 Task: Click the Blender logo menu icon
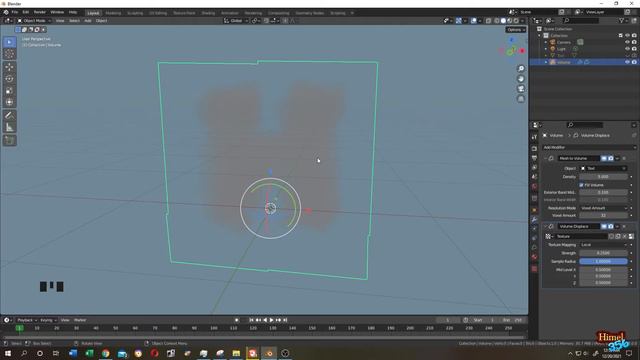(6, 12)
